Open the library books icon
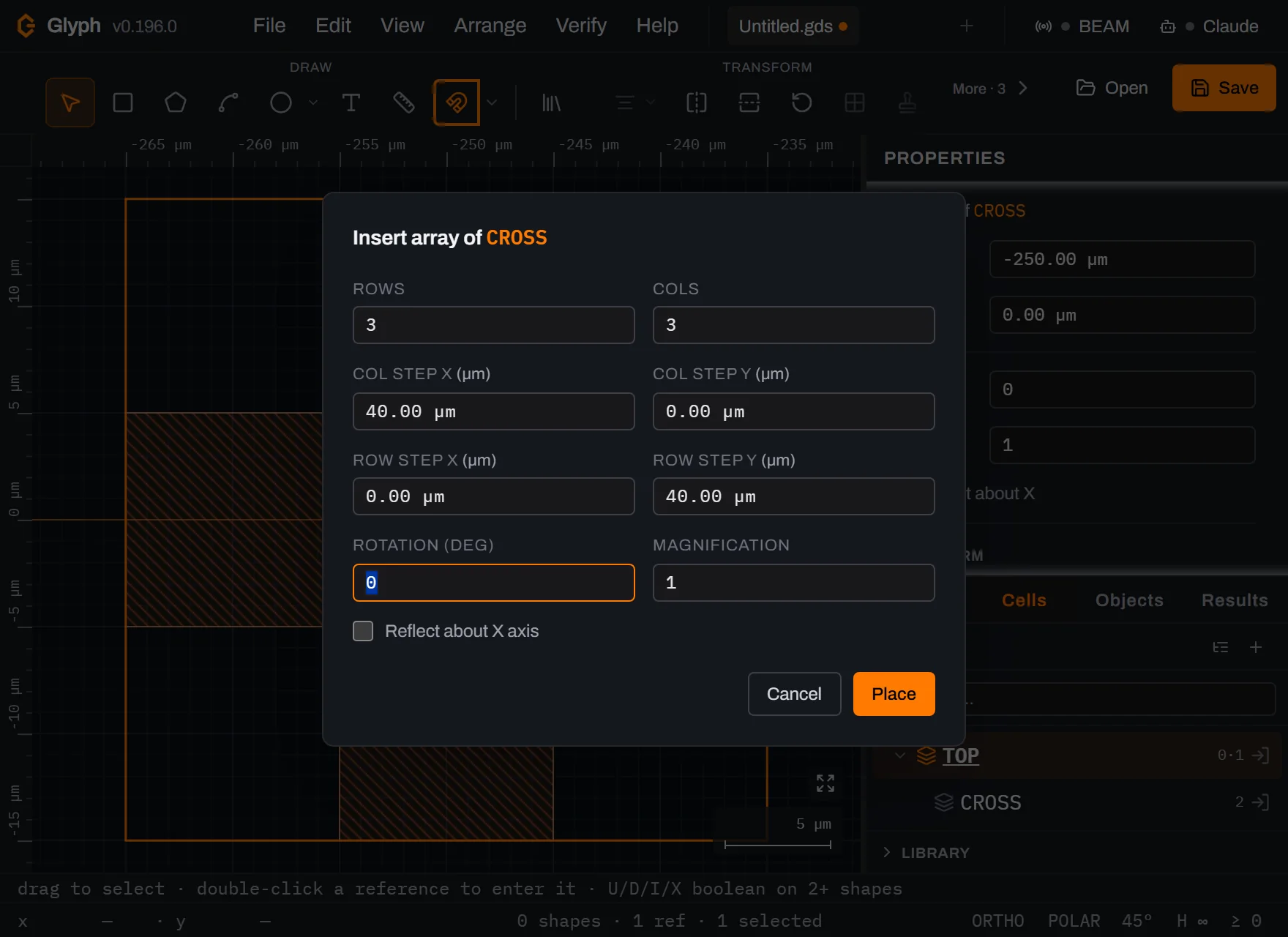This screenshot has height=937, width=1288. point(551,102)
